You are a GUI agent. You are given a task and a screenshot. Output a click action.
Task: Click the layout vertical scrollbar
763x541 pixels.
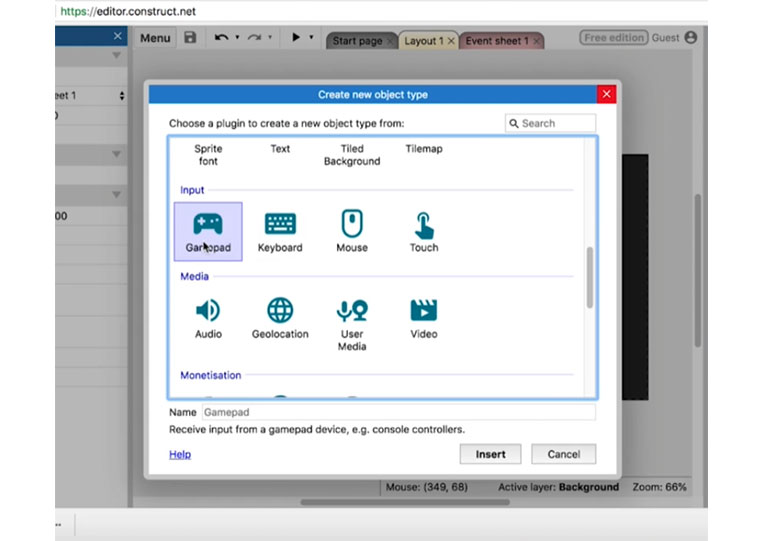coord(697,270)
